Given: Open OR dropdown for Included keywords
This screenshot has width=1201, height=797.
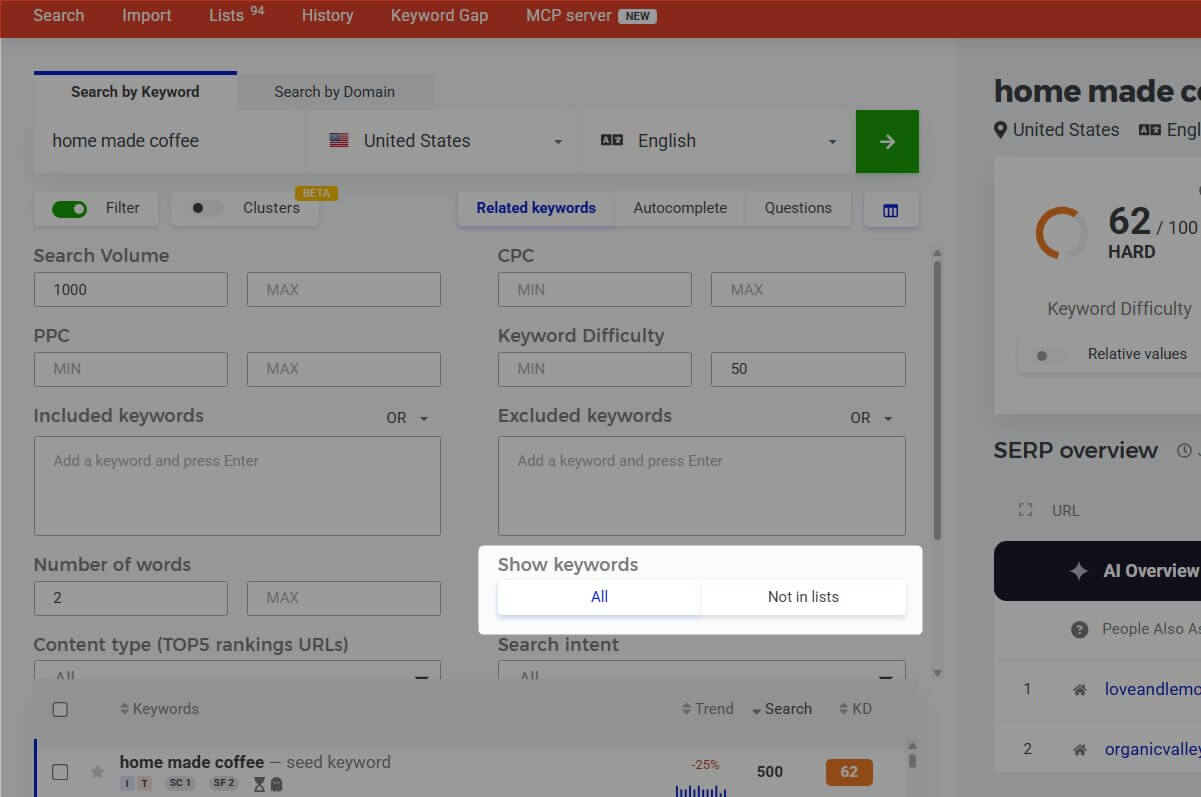Looking at the screenshot, I should (408, 418).
